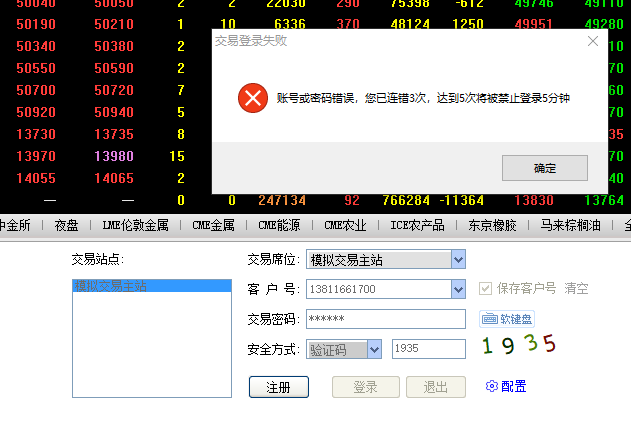Expand the 交易席位 dropdown
The image size is (631, 425).
pyautogui.click(x=458, y=260)
